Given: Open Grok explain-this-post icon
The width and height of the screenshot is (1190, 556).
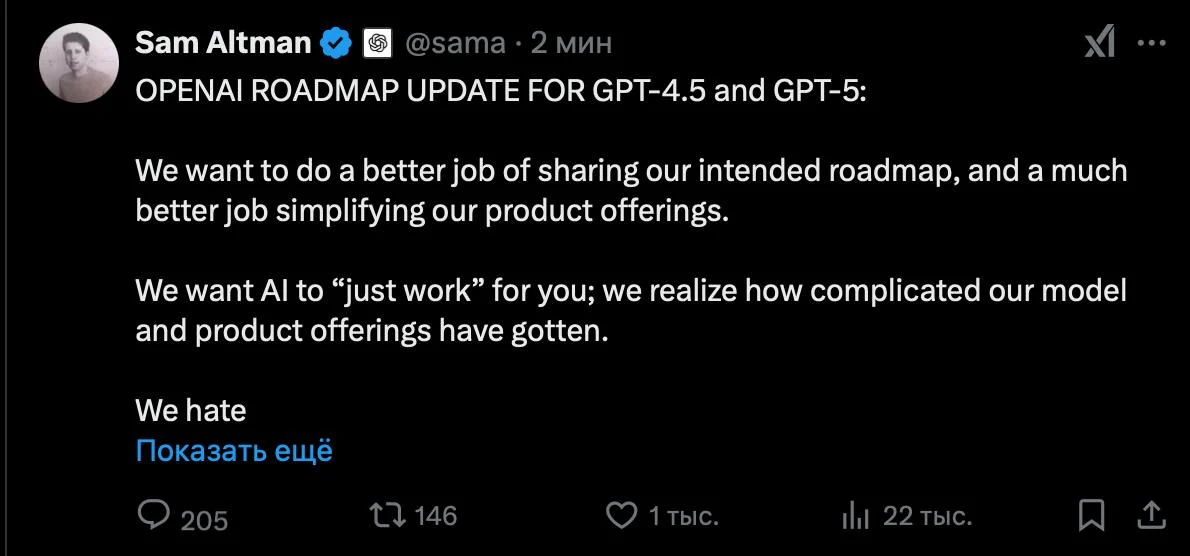Looking at the screenshot, I should point(1100,43).
